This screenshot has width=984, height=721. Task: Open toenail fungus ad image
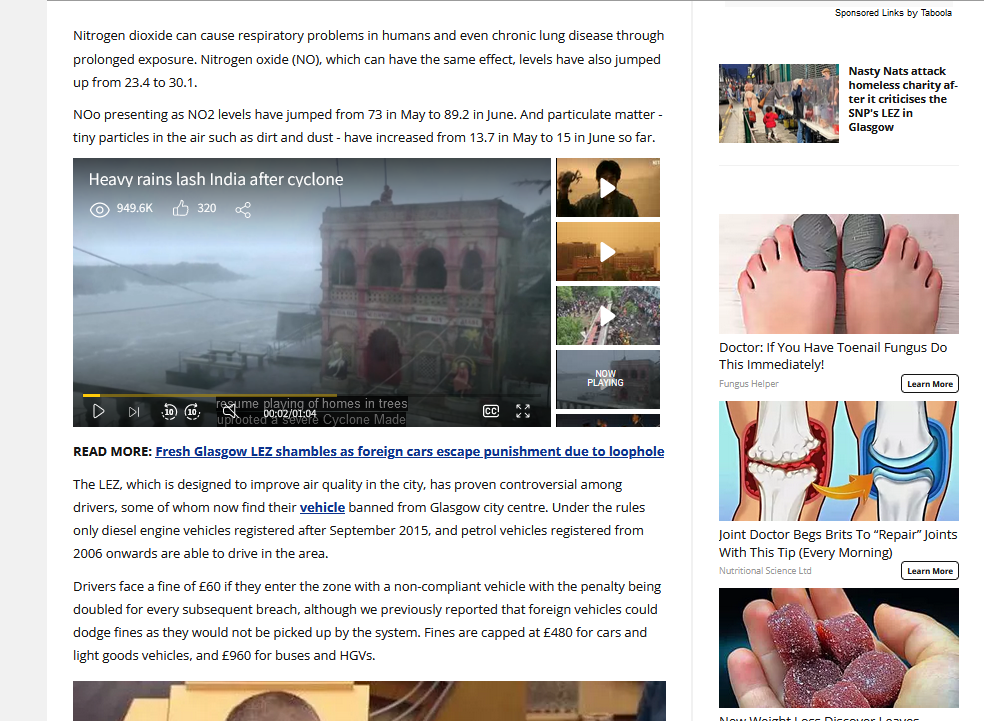click(x=839, y=274)
